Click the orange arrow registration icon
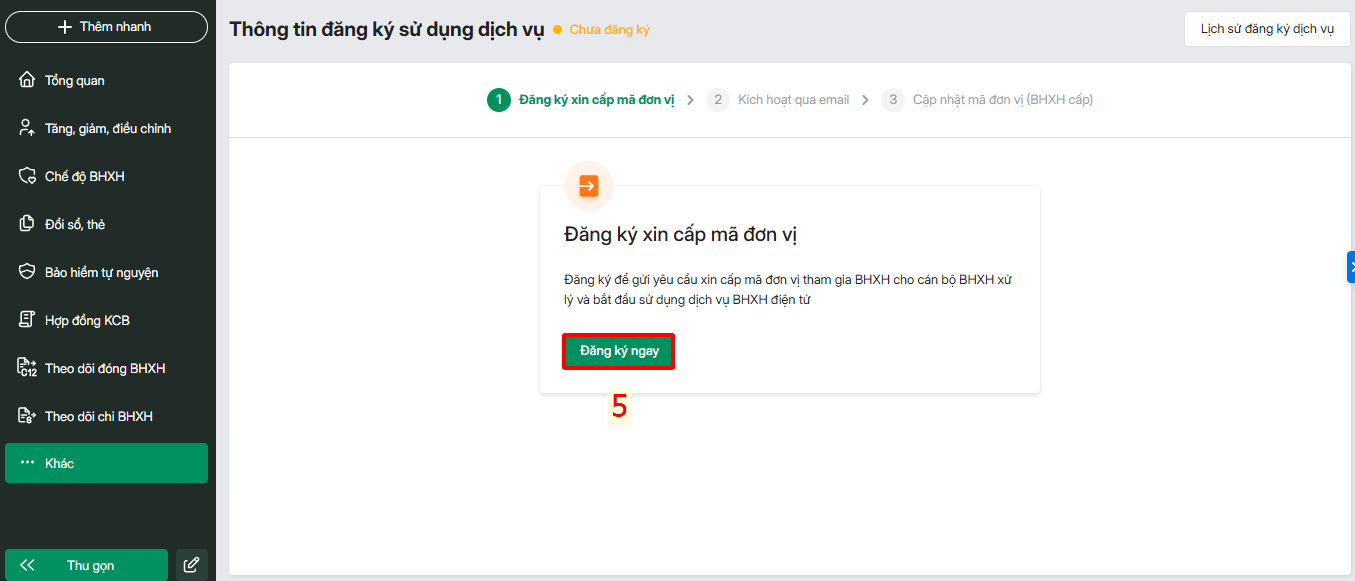 (588, 185)
